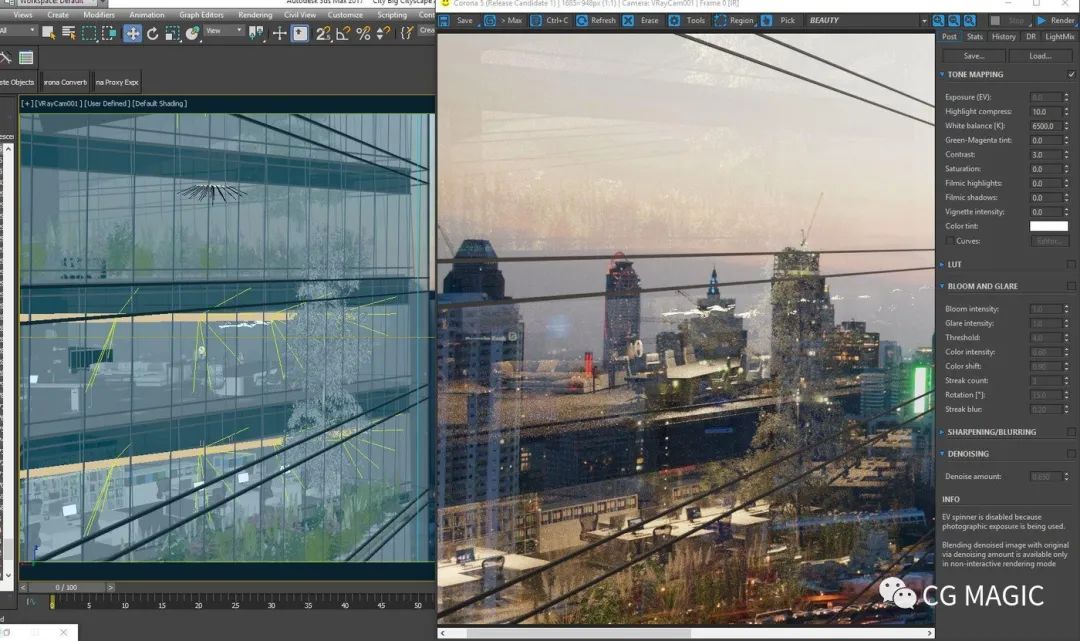The width and height of the screenshot is (1080, 641).
Task: Collapse the Bloom and Glare section
Action: (942, 286)
